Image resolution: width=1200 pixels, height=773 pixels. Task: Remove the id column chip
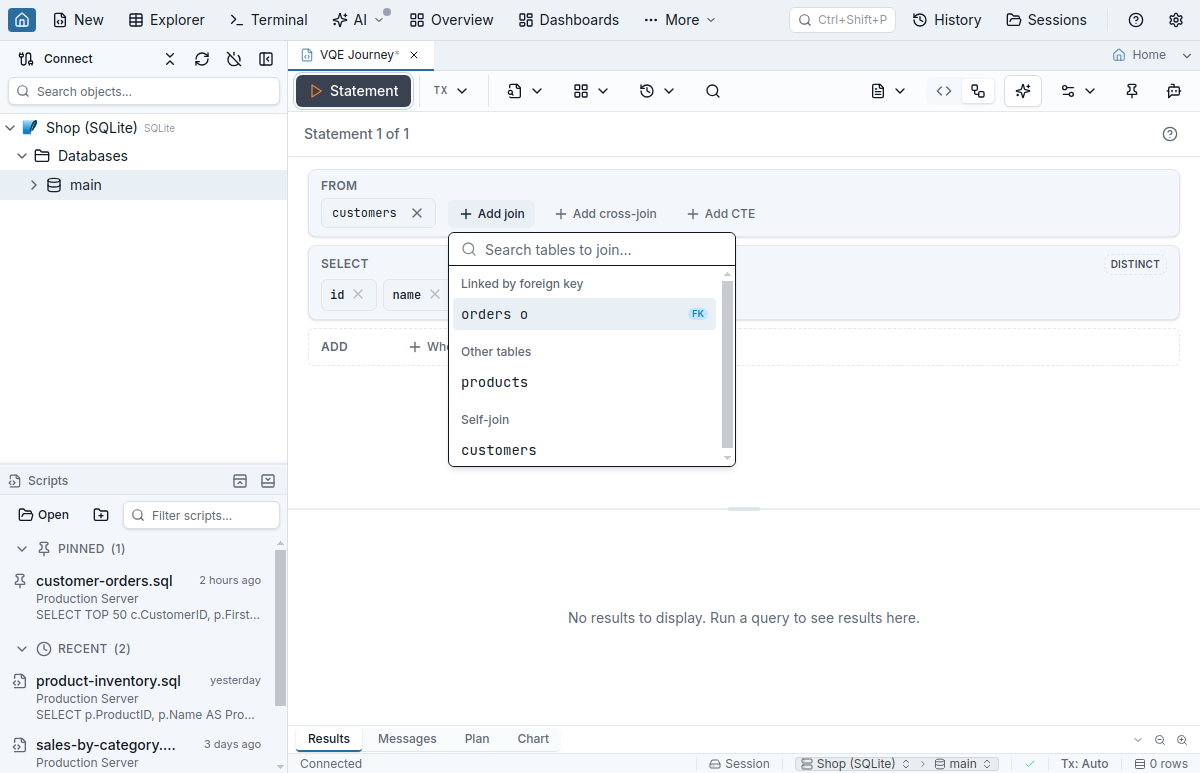tap(358, 295)
